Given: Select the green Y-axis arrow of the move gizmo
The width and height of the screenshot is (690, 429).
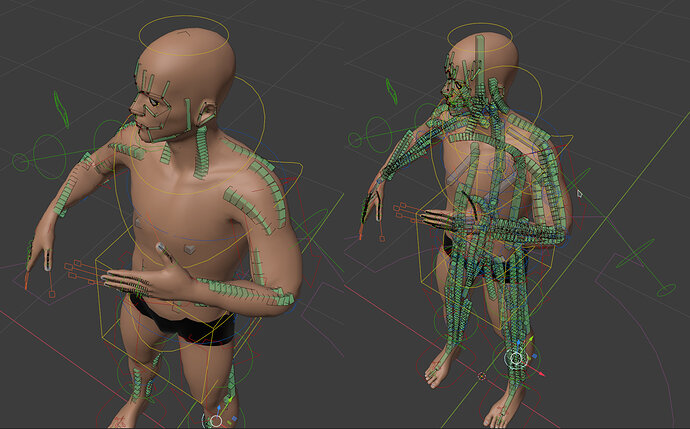Looking at the screenshot, I should click(530, 339).
